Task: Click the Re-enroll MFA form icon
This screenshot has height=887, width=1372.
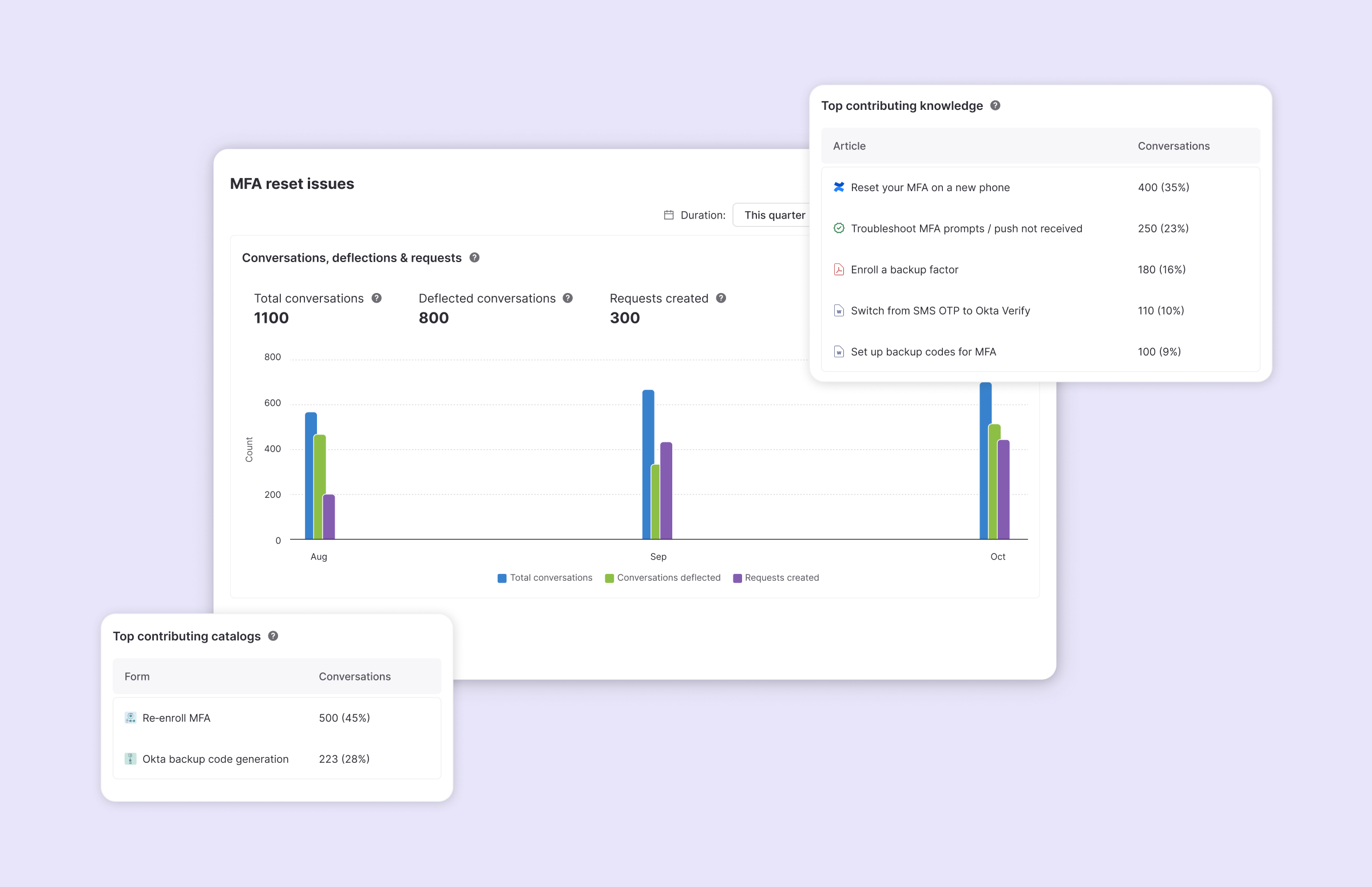Action: pos(130,718)
